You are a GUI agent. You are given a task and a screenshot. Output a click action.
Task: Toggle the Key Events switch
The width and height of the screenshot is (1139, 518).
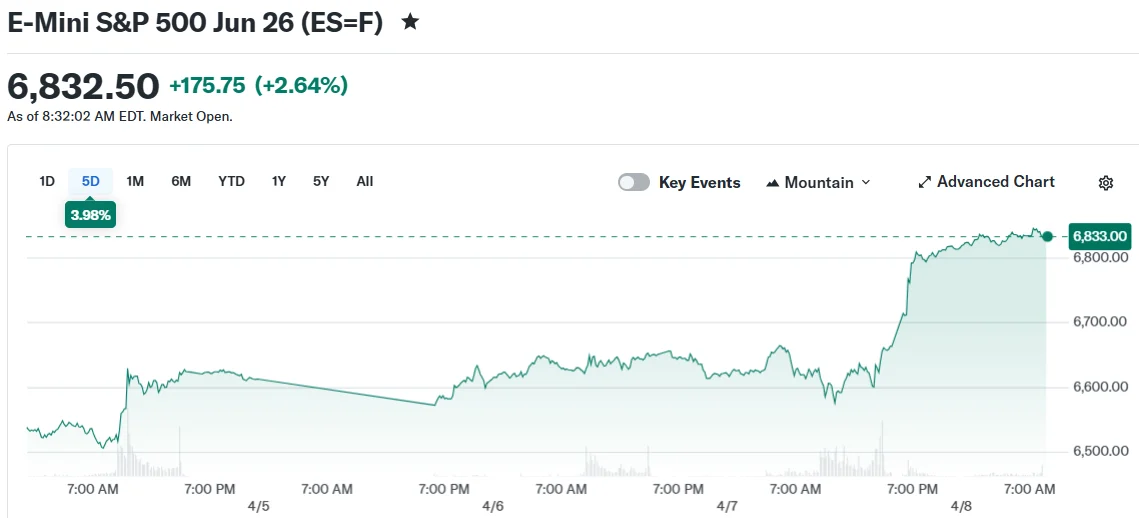[x=633, y=182]
